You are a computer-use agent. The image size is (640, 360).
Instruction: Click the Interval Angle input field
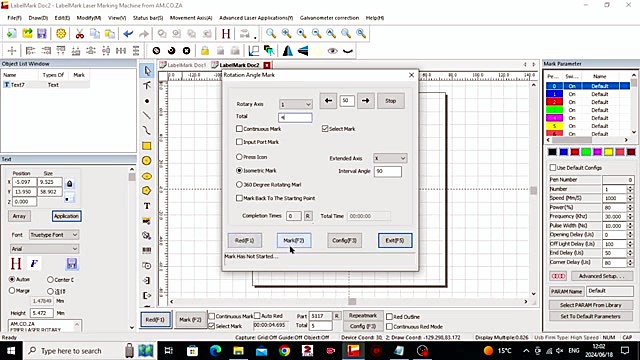coord(388,171)
